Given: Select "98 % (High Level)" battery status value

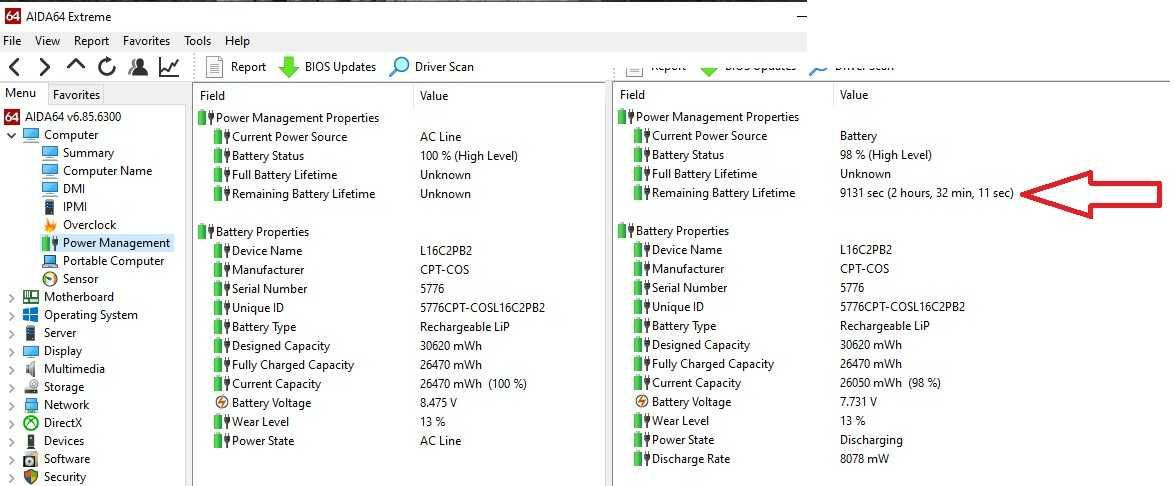Looking at the screenshot, I should 886,155.
